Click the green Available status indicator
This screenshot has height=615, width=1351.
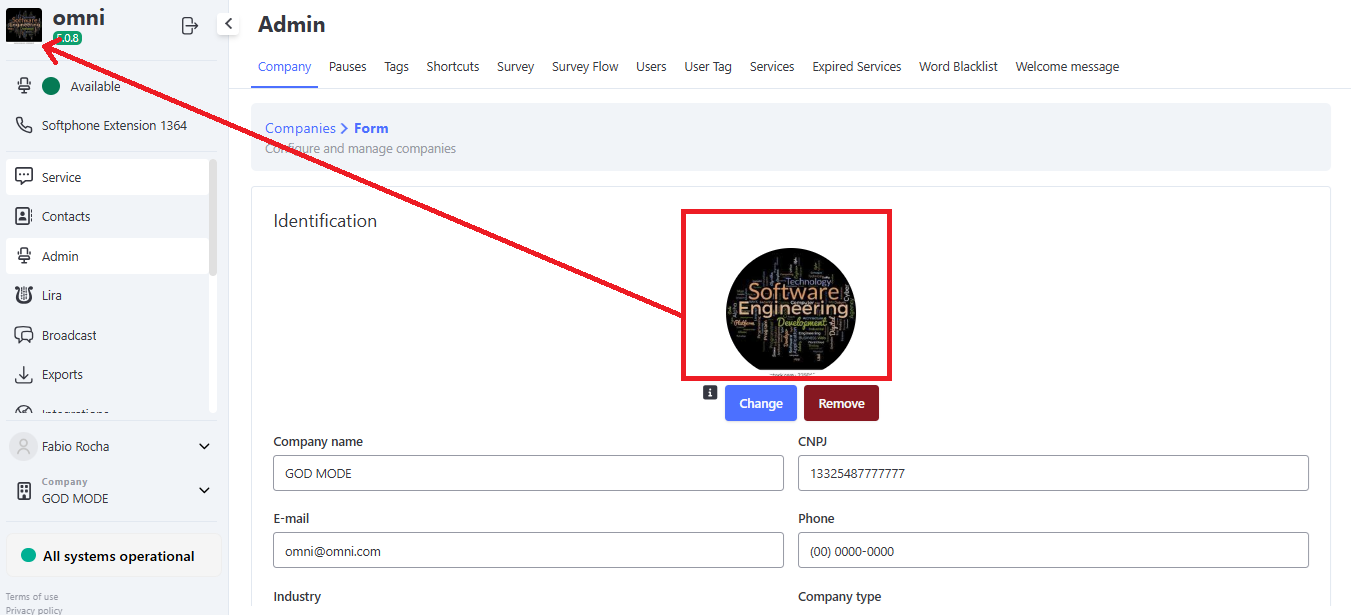pyautogui.click(x=51, y=86)
